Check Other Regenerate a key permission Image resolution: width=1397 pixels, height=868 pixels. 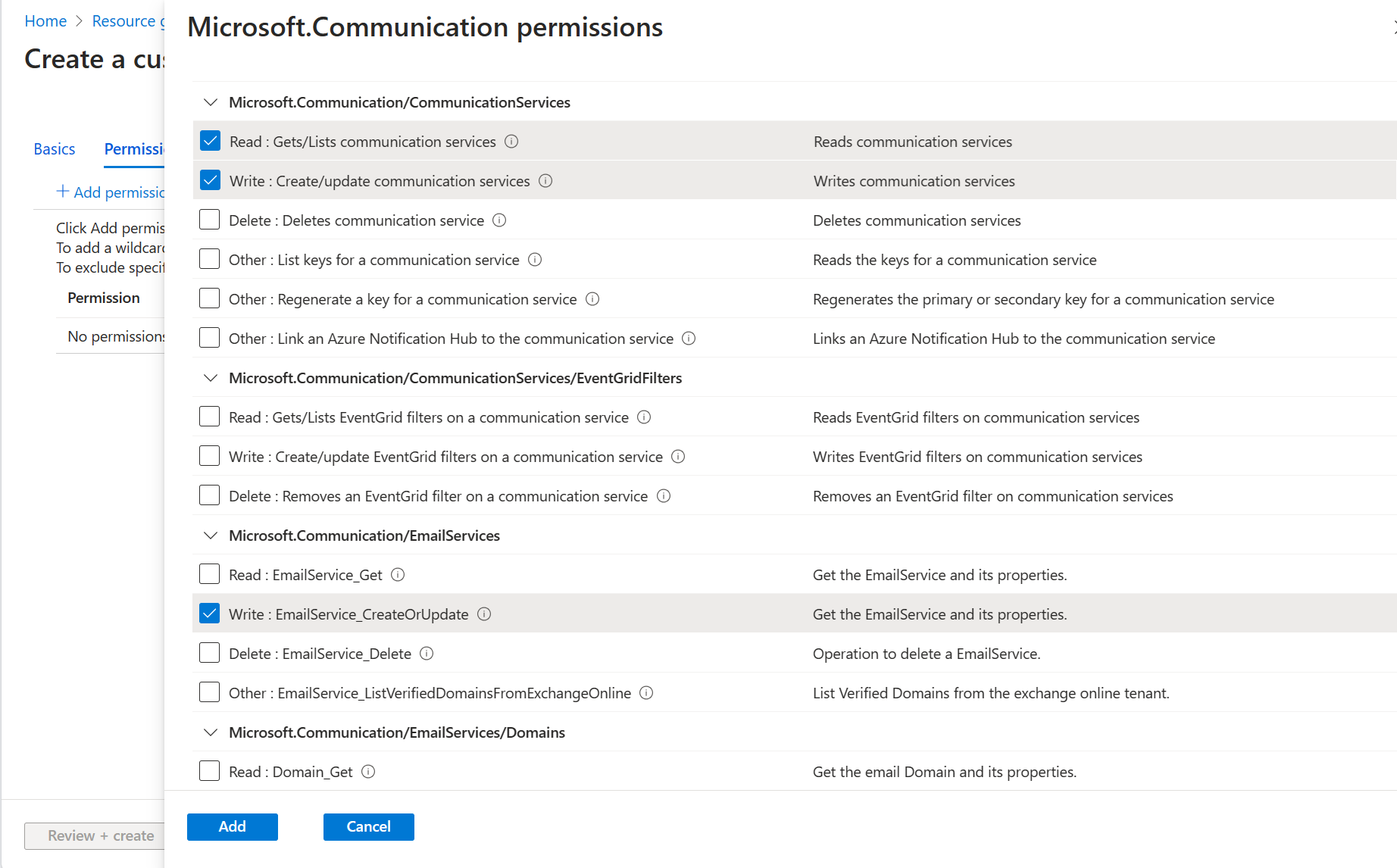210,298
